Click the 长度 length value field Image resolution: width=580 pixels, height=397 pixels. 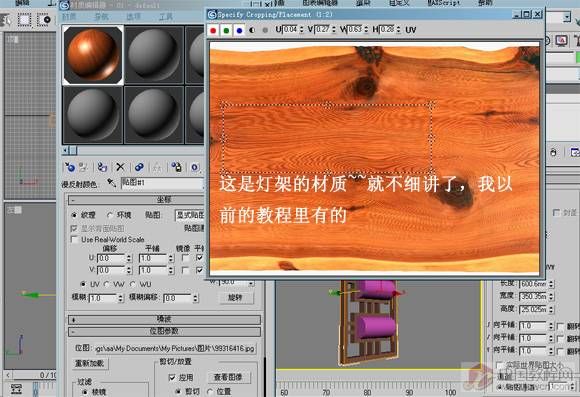tap(533, 284)
